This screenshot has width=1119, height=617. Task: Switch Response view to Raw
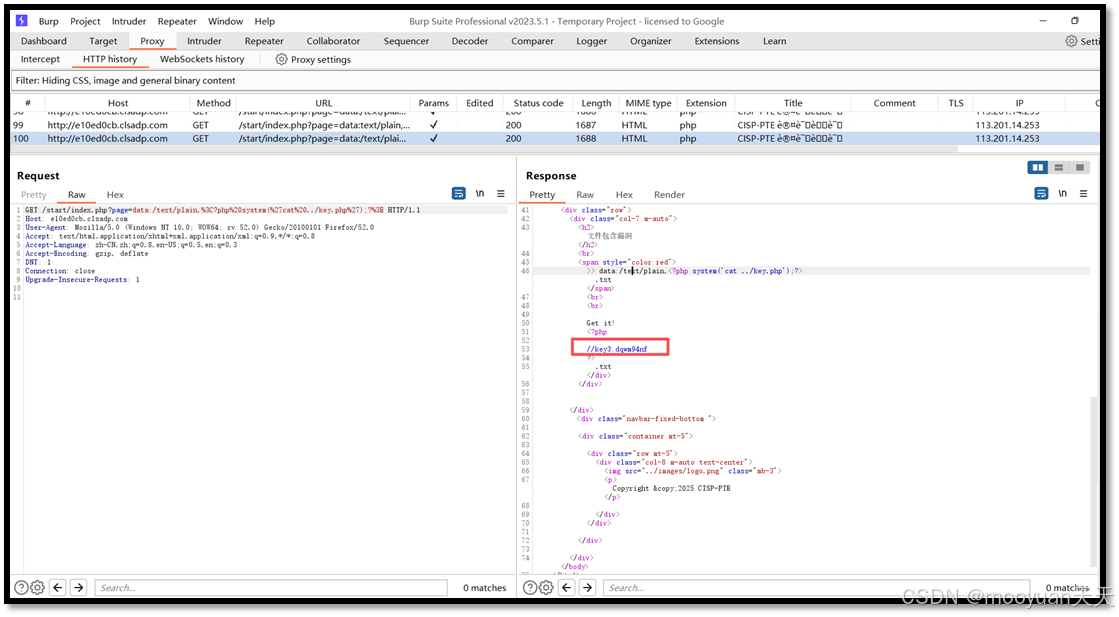(585, 195)
